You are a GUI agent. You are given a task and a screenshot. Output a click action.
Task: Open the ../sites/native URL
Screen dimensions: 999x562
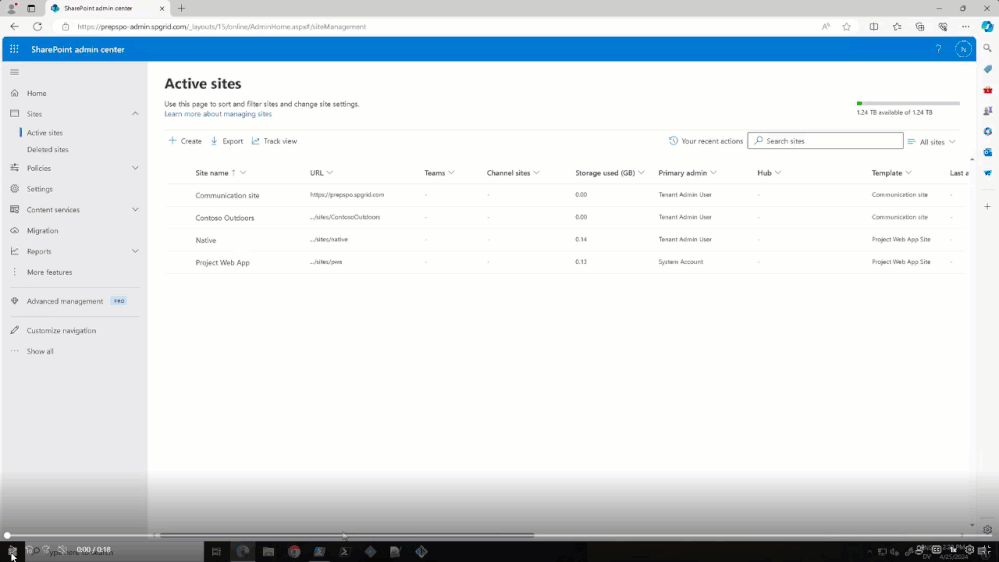329,240
